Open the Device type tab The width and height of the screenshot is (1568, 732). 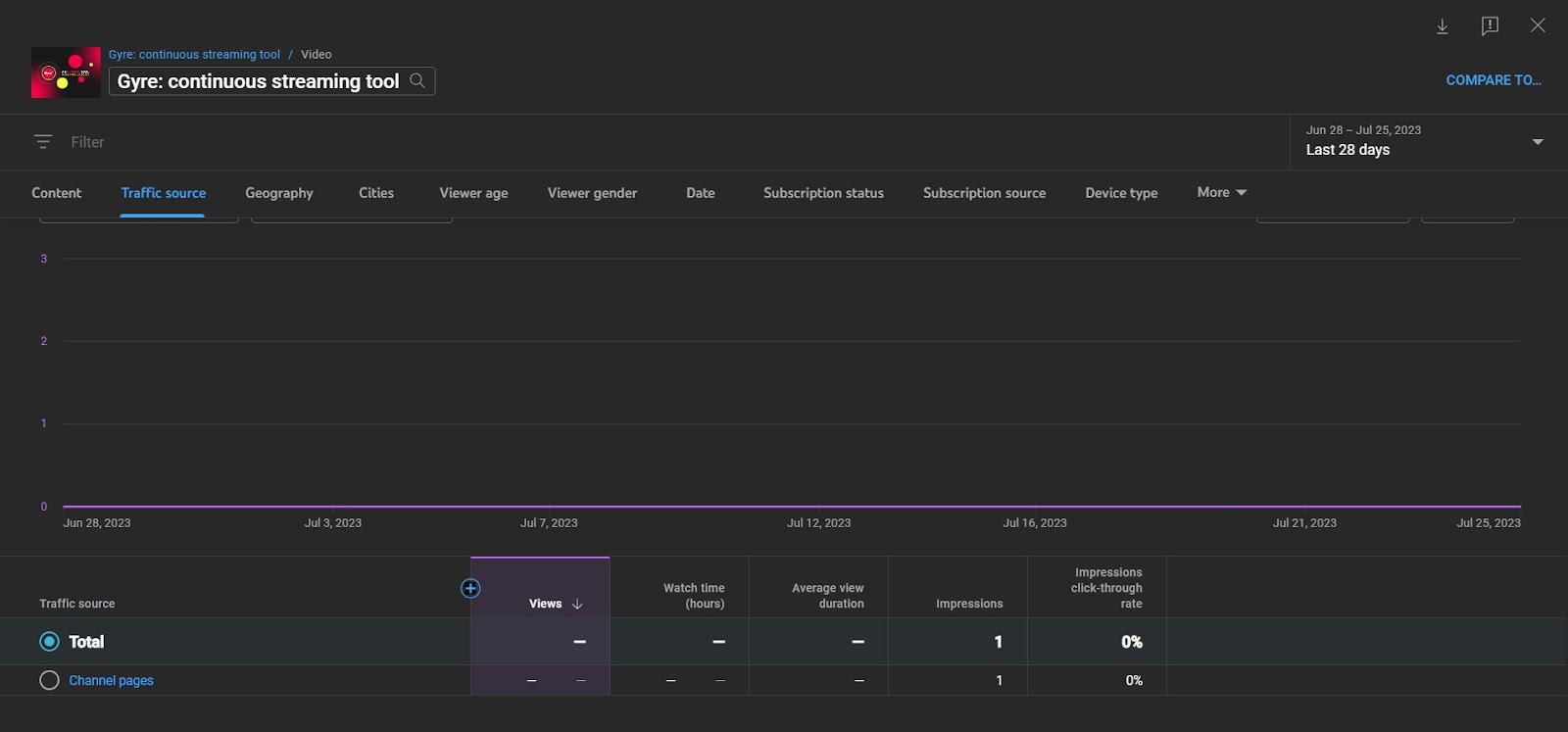[1121, 193]
